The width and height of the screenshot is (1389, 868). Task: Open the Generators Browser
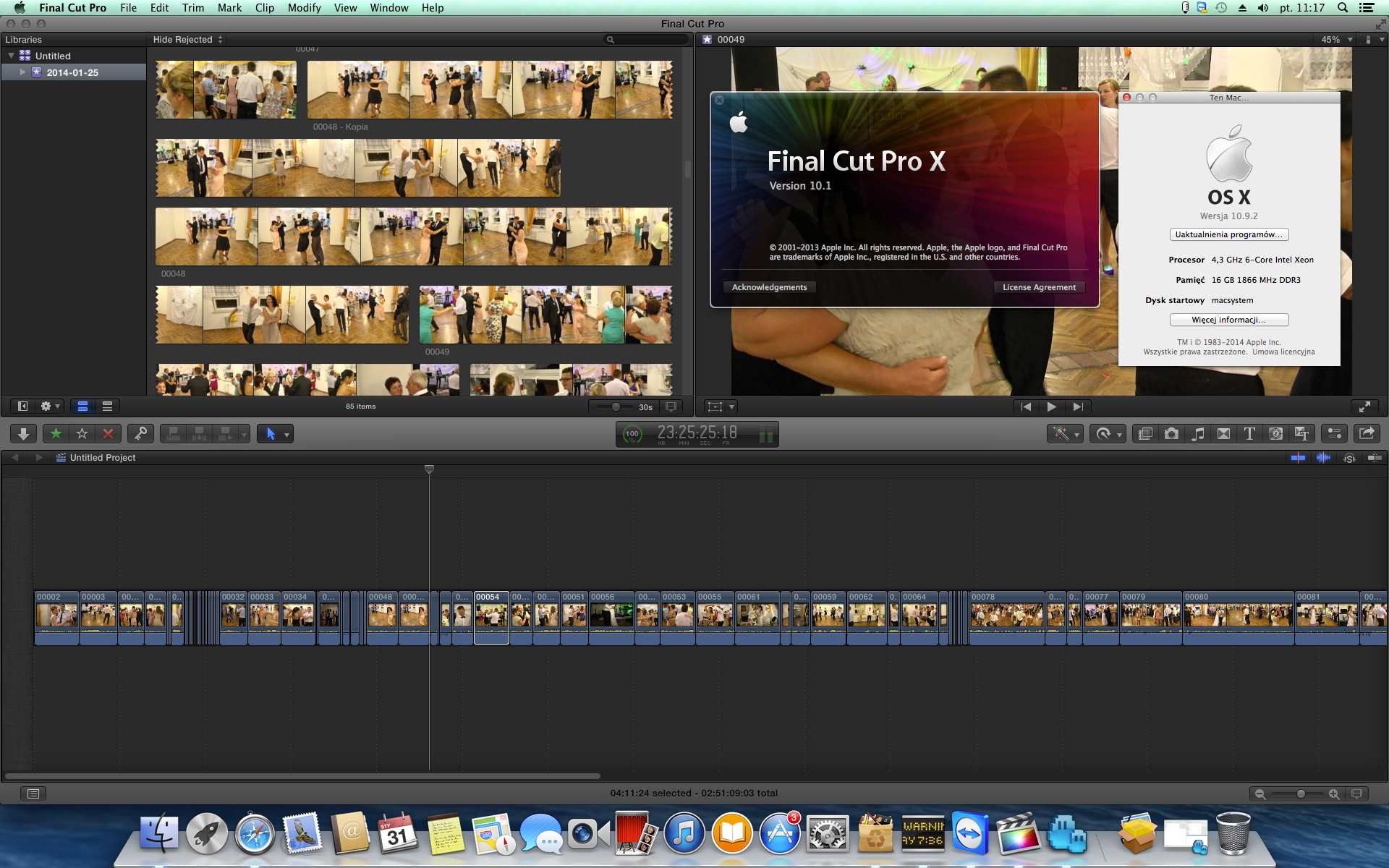point(1275,434)
